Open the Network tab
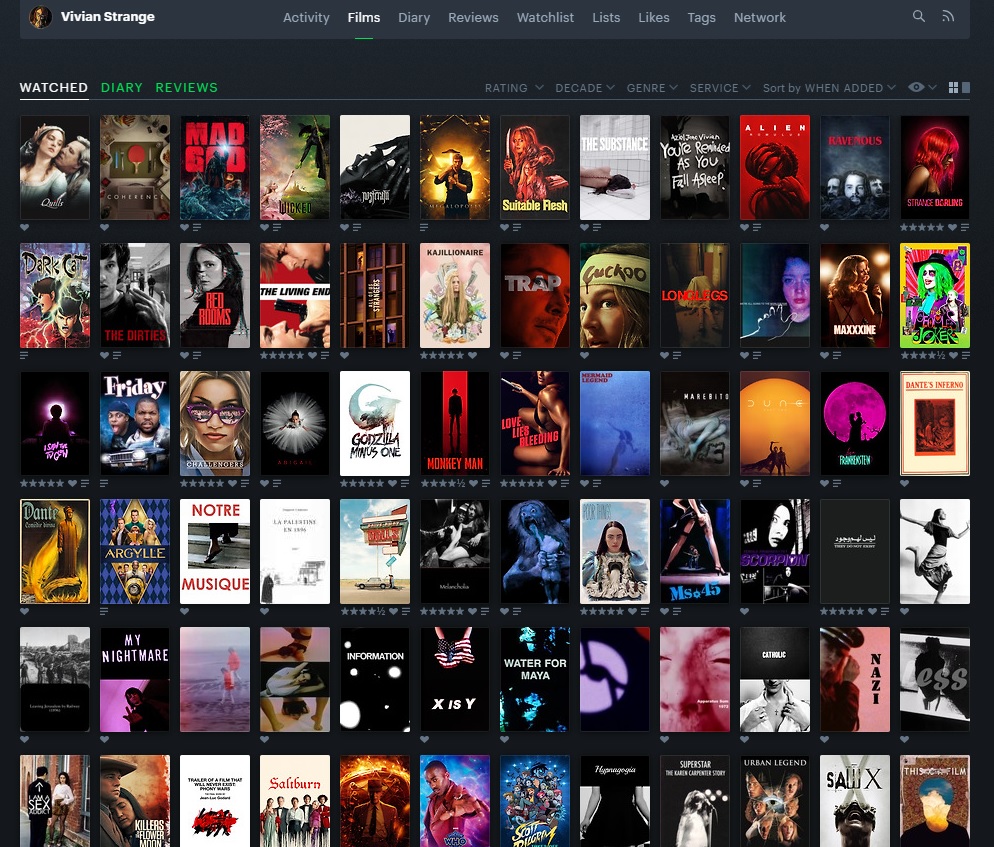This screenshot has width=994, height=847. tap(759, 18)
